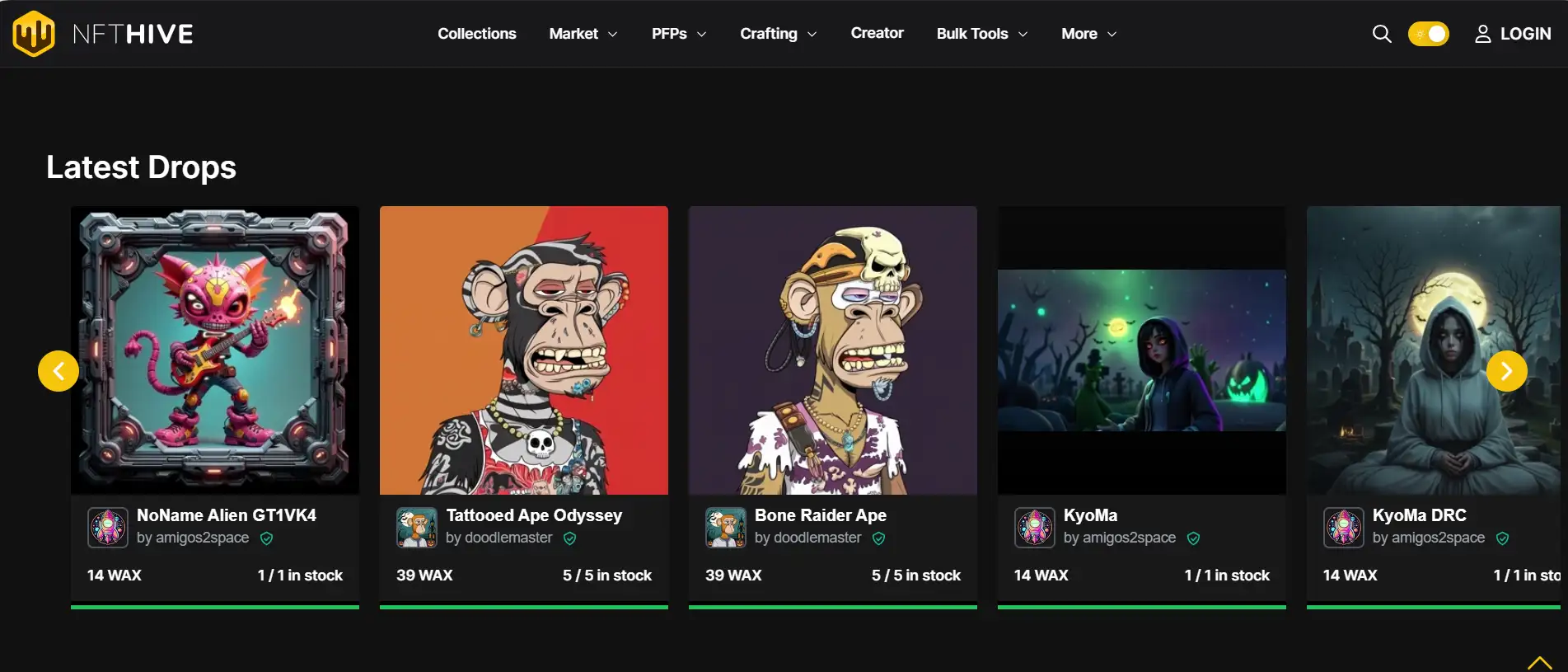This screenshot has width=1568, height=672.
Task: Toggle the dark/light theme switch
Action: pos(1428,34)
